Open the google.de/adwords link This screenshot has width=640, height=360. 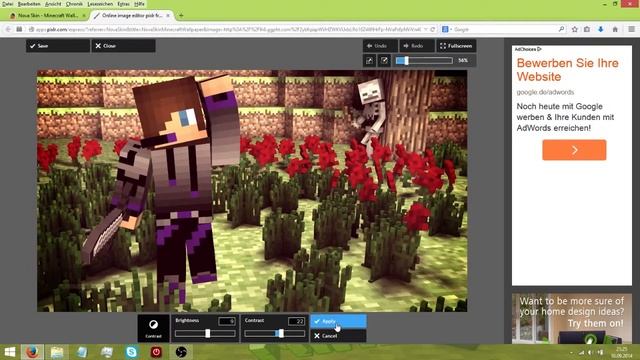[x=545, y=92]
